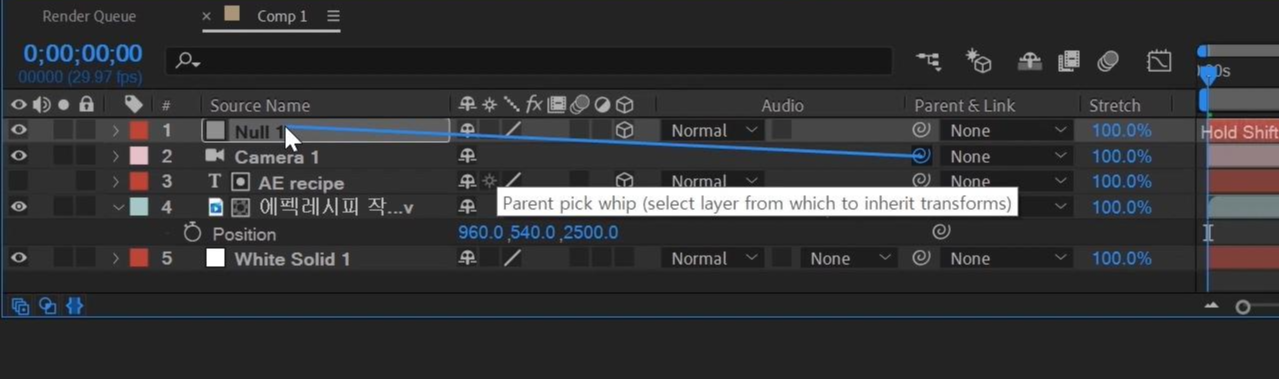Toggle 3D Layer cube switch for AE recipe
The width and height of the screenshot is (1279, 379).
(624, 181)
